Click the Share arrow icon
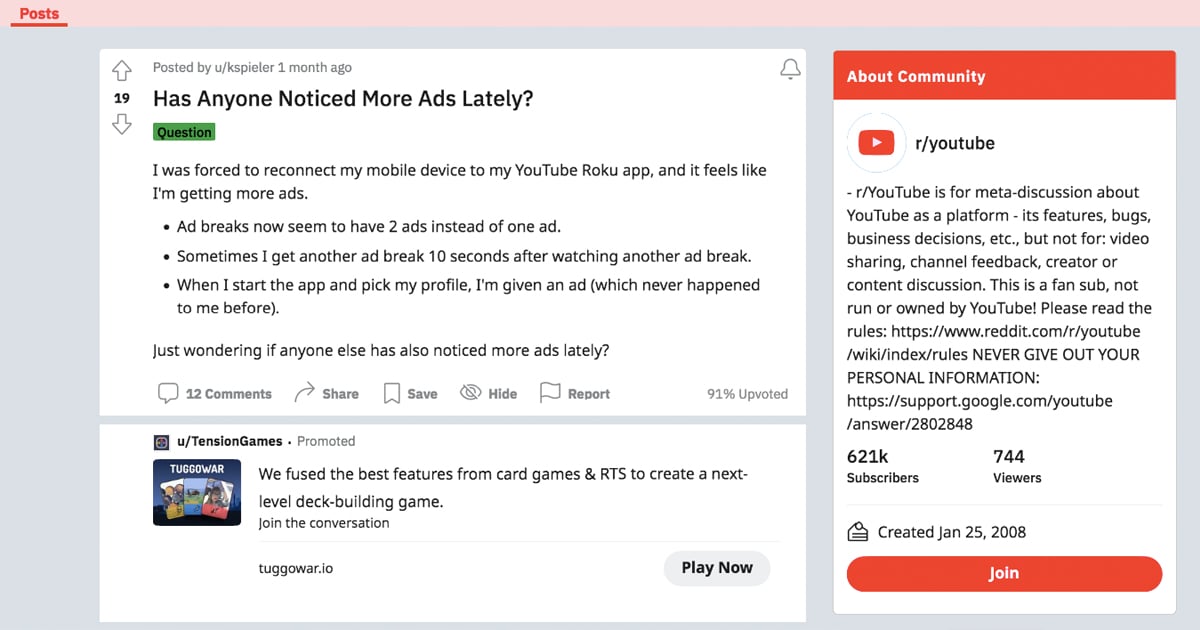The height and width of the screenshot is (630, 1200). (305, 393)
